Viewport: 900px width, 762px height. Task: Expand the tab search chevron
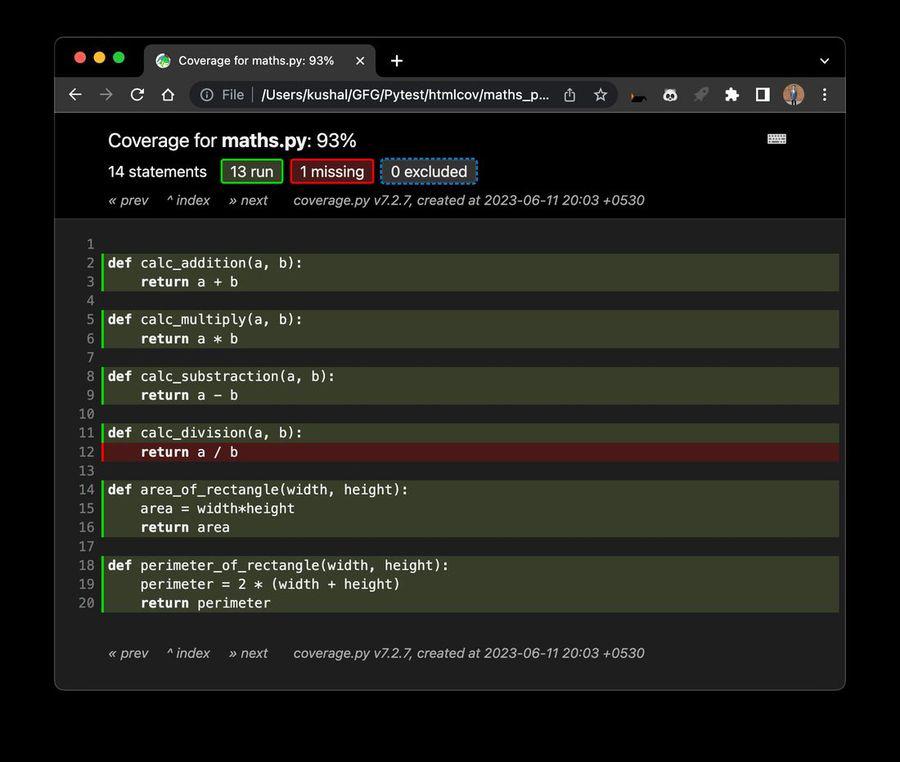click(x=824, y=61)
